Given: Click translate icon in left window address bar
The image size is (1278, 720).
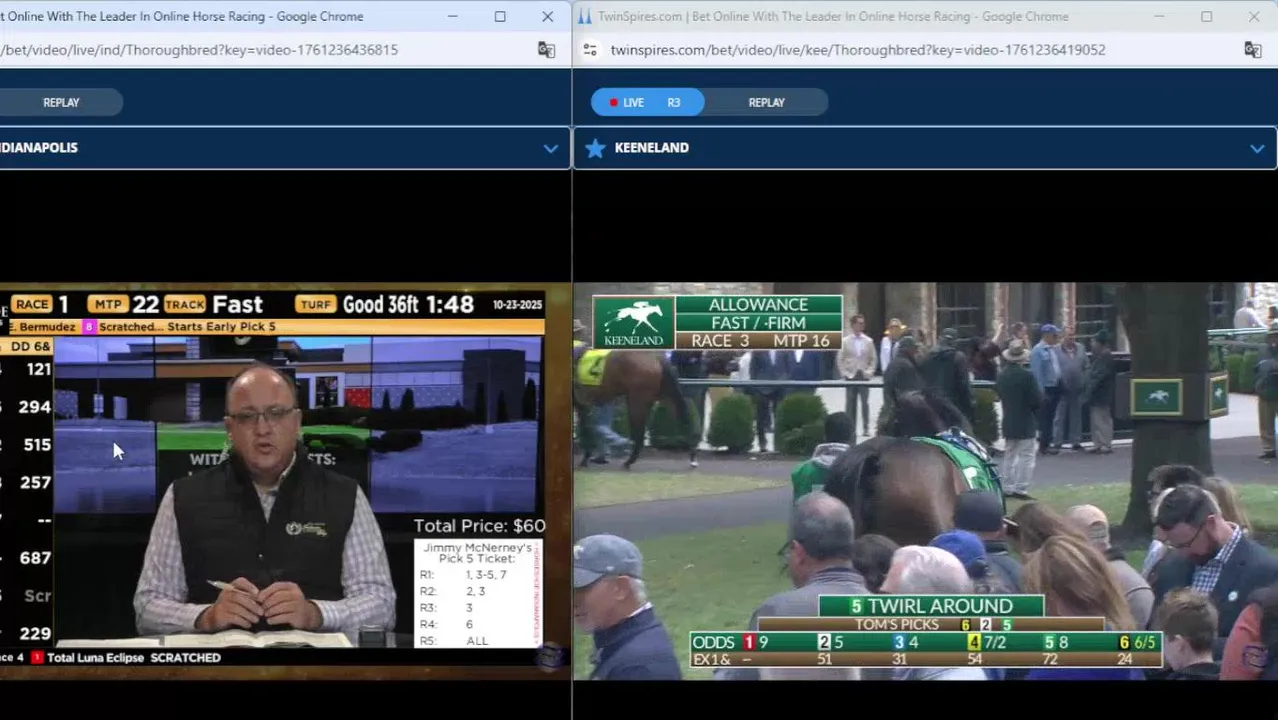Looking at the screenshot, I should [546, 50].
